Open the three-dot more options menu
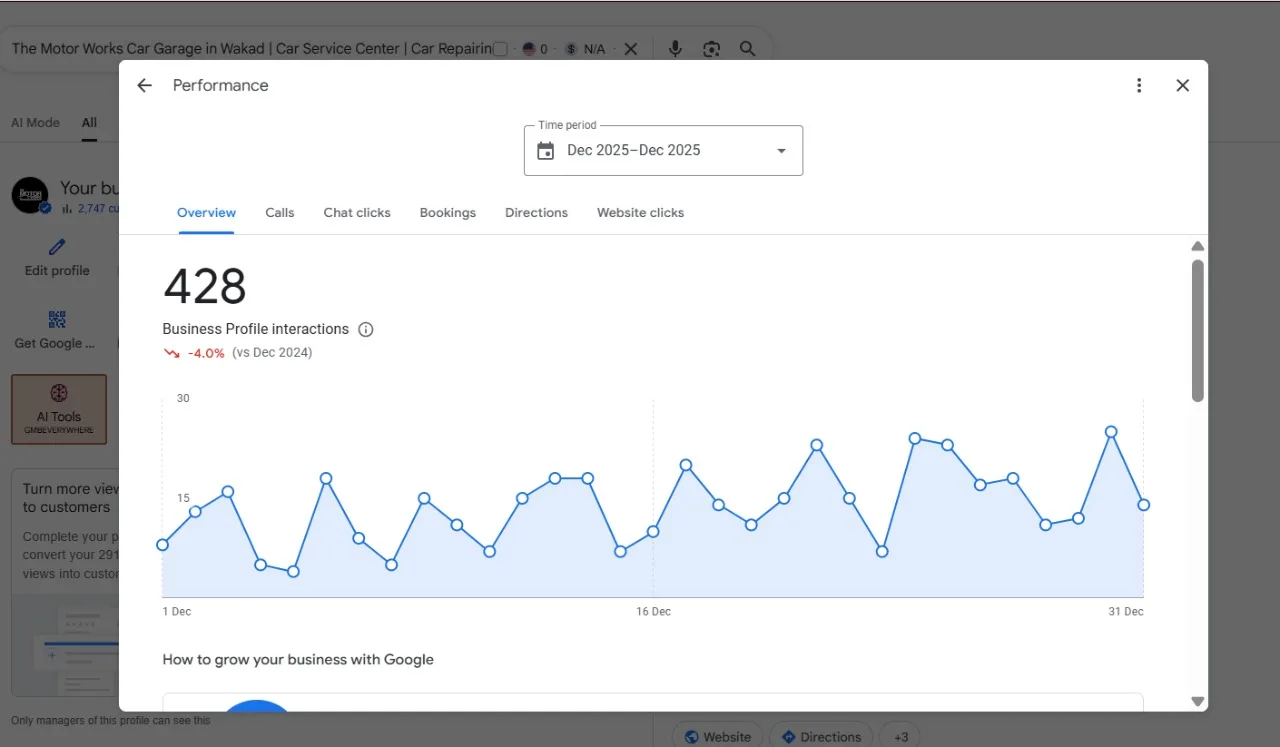1280x747 pixels. 1139,86
